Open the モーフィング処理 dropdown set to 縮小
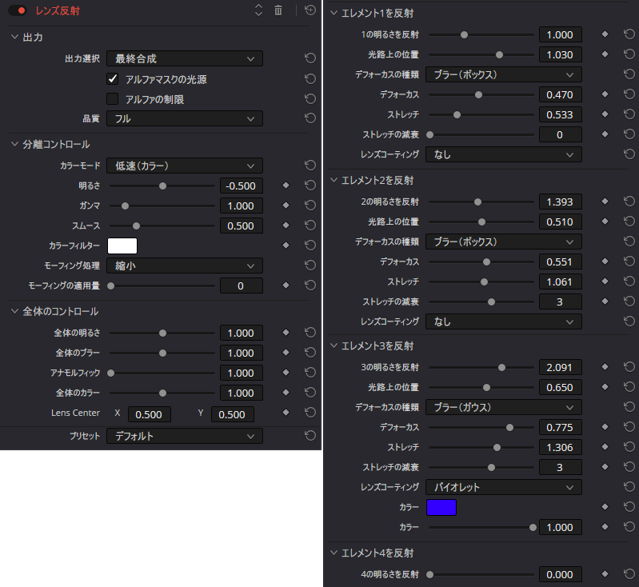The height and width of the screenshot is (587, 639). (x=184, y=266)
